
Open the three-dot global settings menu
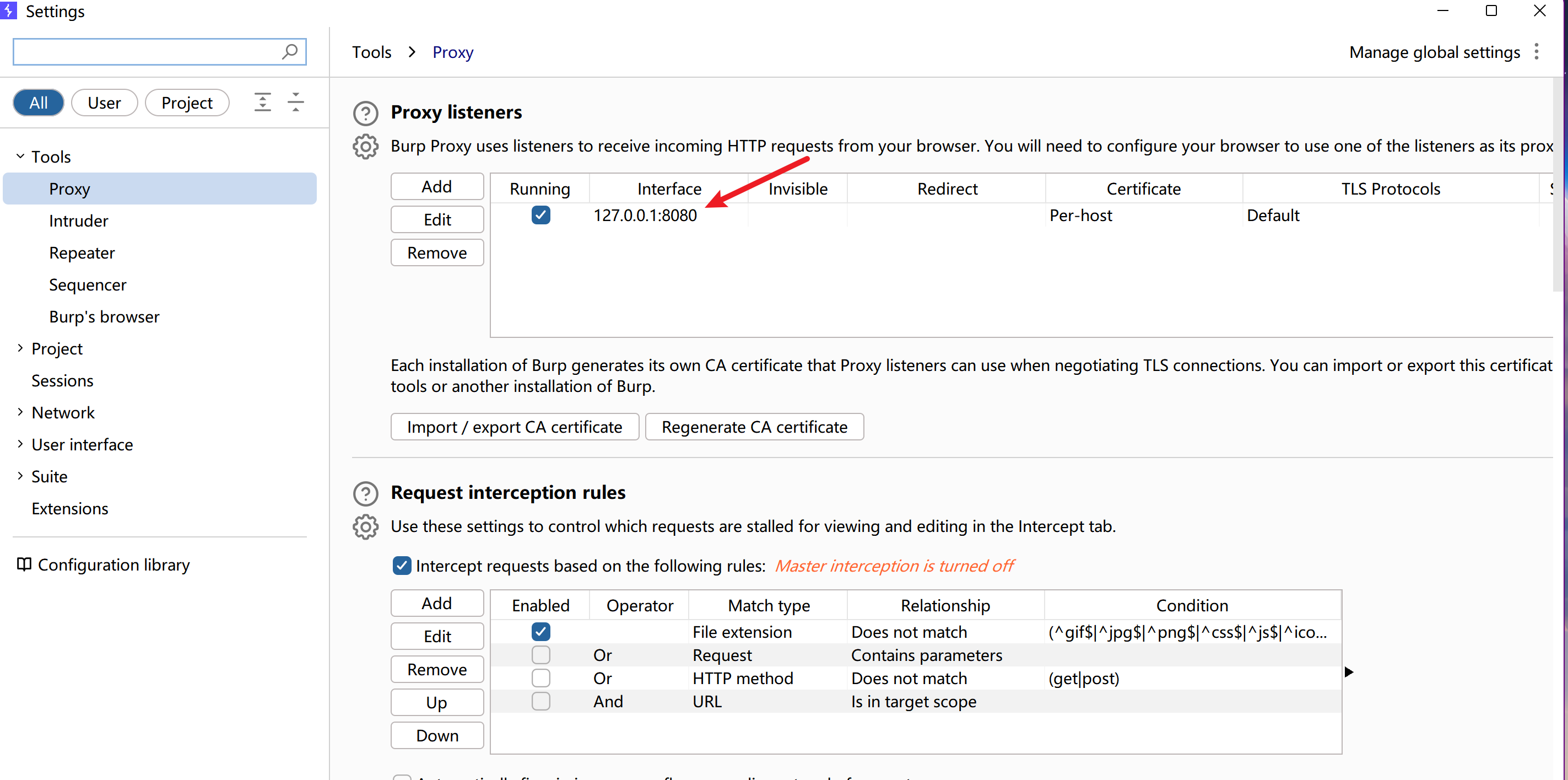click(x=1537, y=52)
